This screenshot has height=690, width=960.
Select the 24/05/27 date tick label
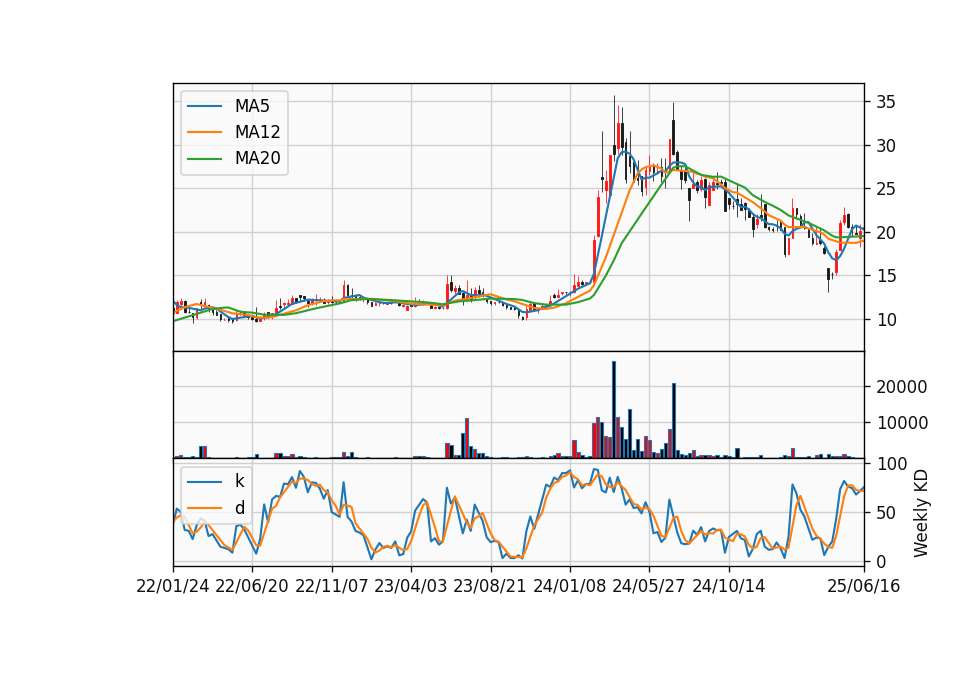pos(649,586)
